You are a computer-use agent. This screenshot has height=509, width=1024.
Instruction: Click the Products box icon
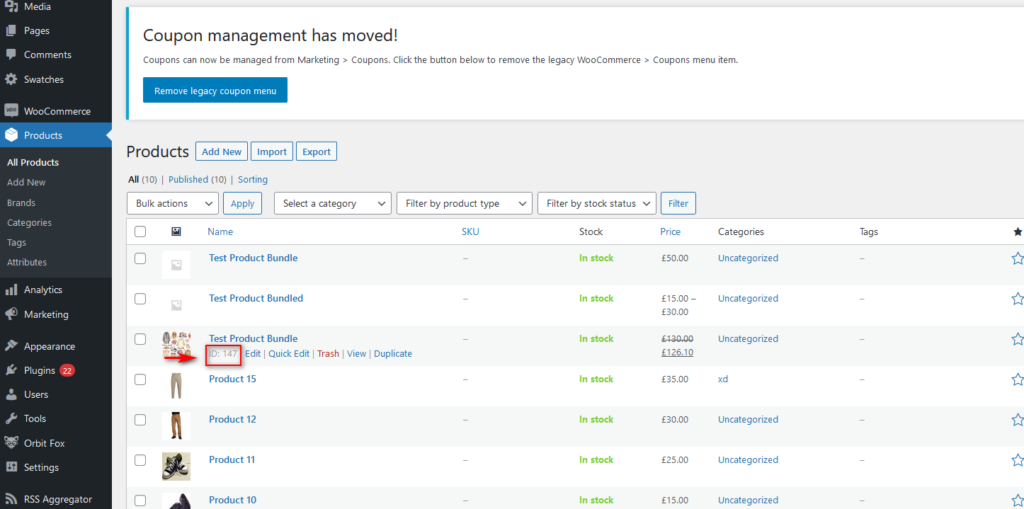pyautogui.click(x=10, y=135)
